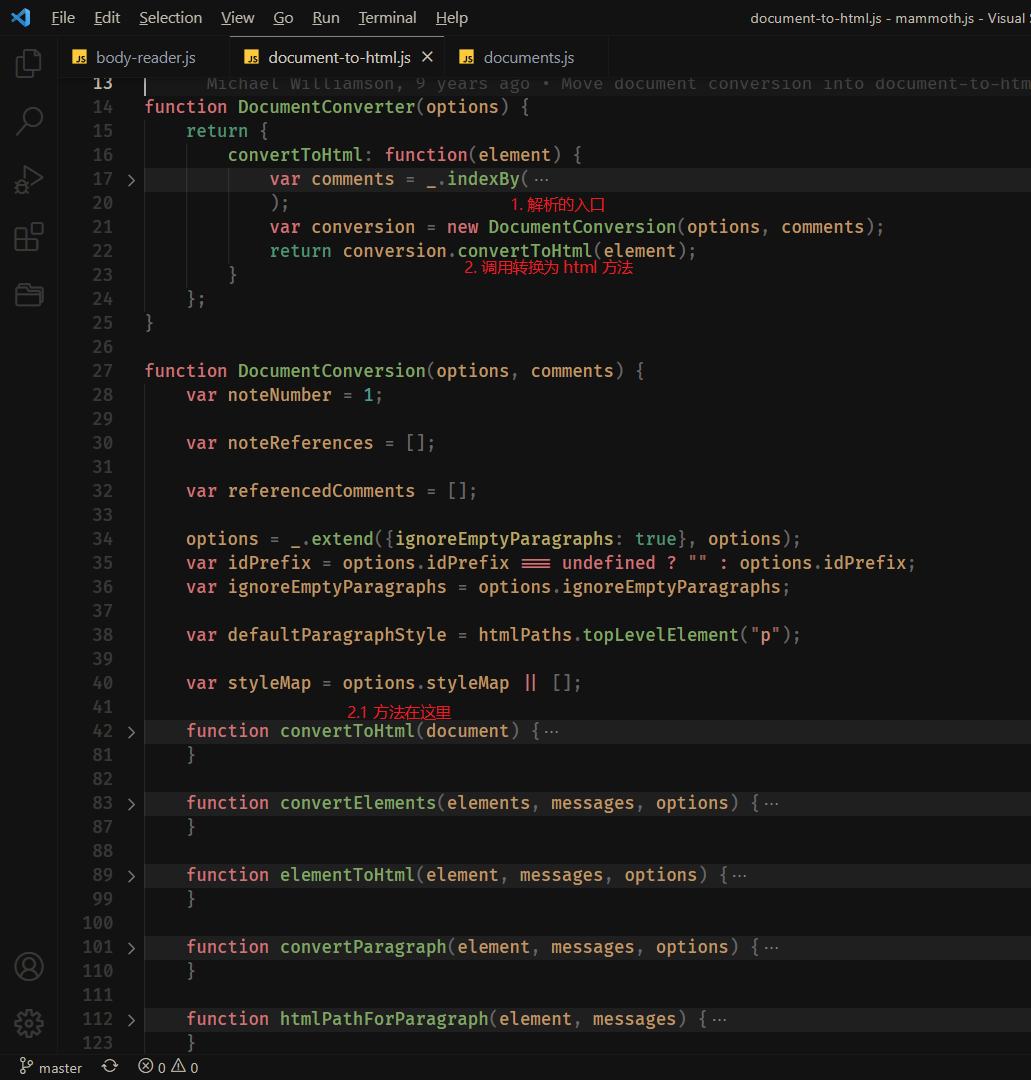
Task: Open the Run menu
Action: point(326,18)
